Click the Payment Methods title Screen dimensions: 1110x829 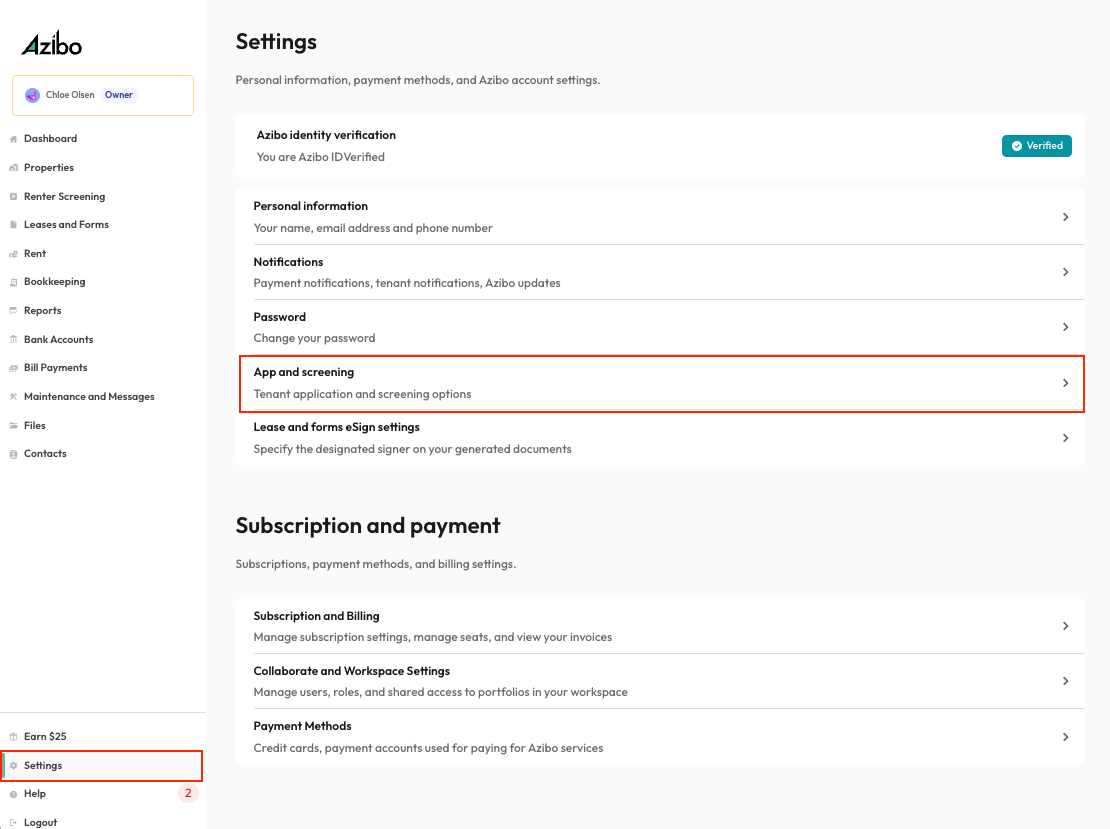point(302,726)
